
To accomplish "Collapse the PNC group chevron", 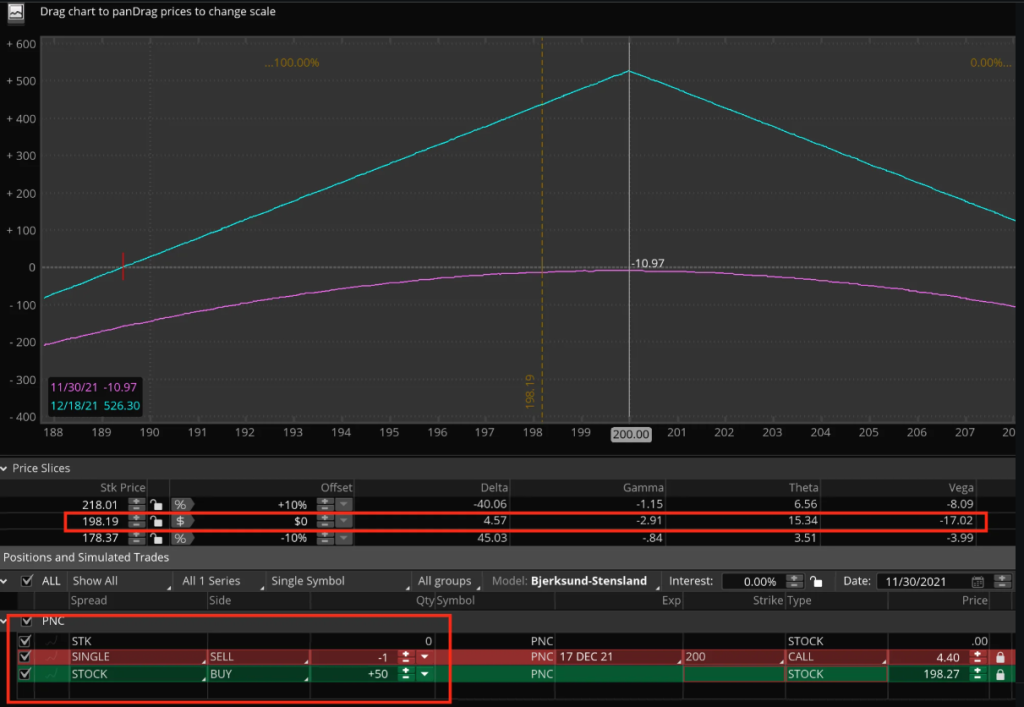I will [4, 621].
